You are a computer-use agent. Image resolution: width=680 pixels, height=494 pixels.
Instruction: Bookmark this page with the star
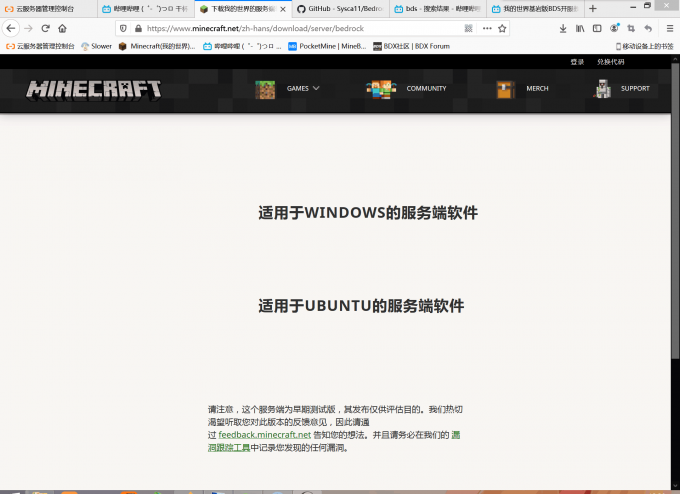[x=502, y=29]
